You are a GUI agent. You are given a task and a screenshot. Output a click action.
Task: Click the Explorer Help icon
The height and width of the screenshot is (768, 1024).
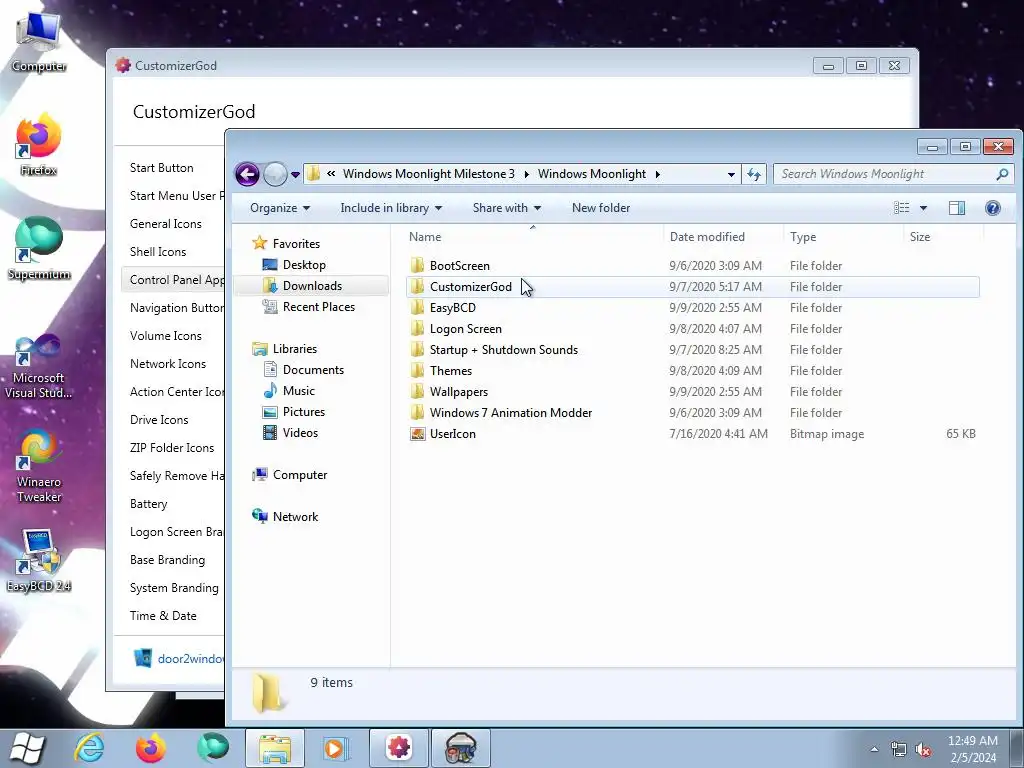[x=992, y=208]
